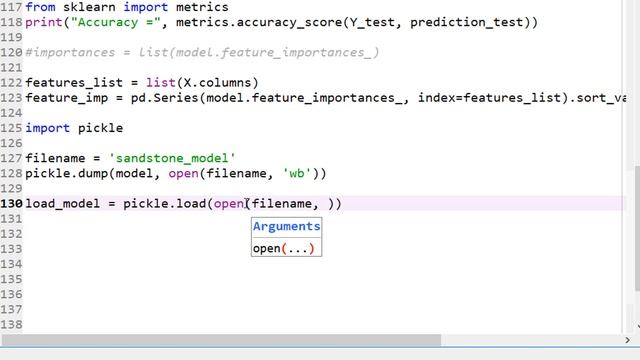The image size is (640, 360).
Task: Click 'pd.Series' on line 123
Action: 164,98
